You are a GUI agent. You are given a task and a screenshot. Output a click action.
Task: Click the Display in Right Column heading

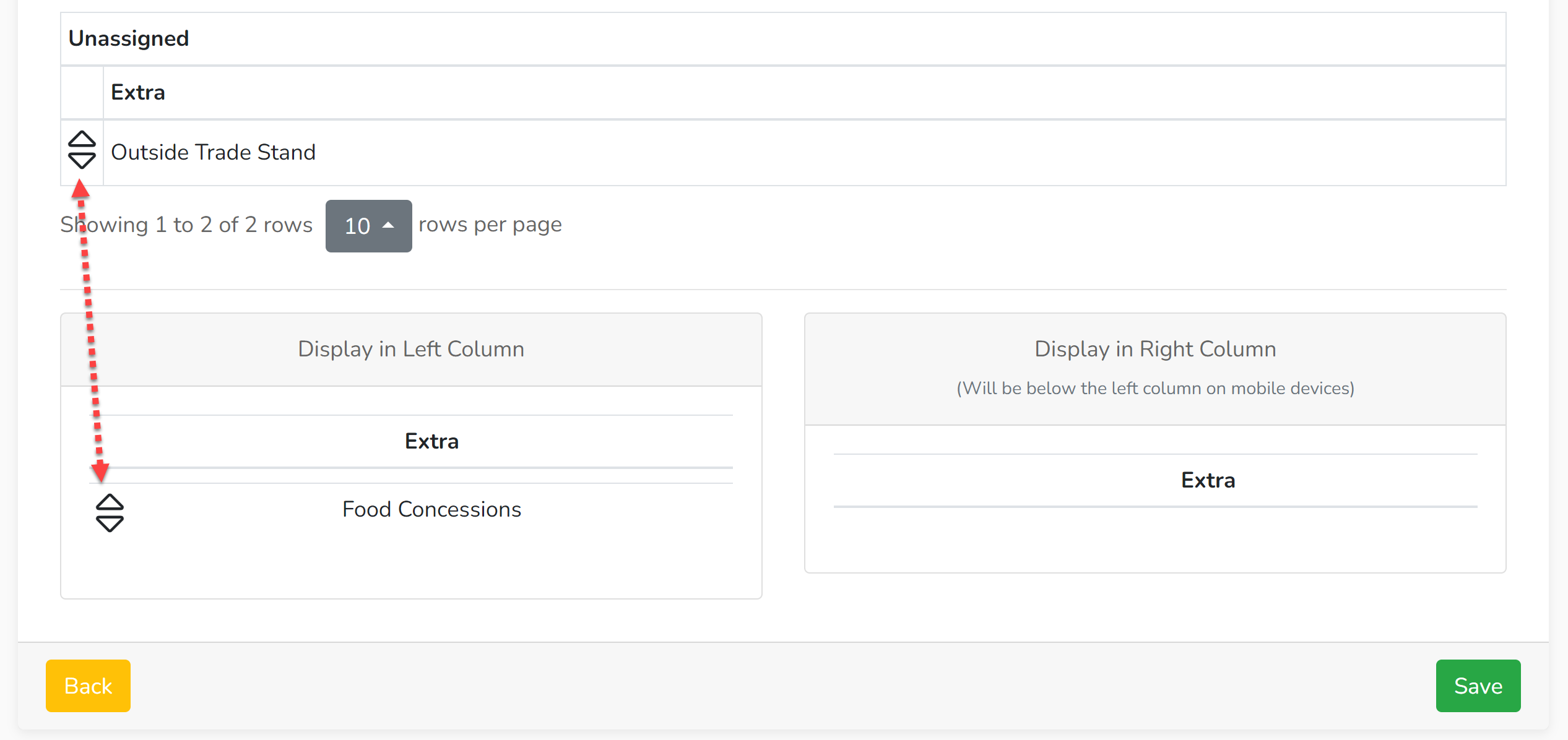pos(1155,349)
